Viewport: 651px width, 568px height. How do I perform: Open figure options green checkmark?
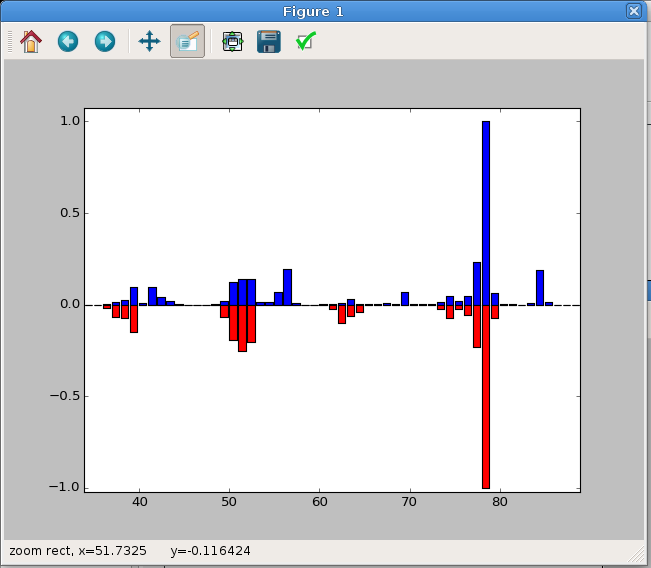pos(306,41)
